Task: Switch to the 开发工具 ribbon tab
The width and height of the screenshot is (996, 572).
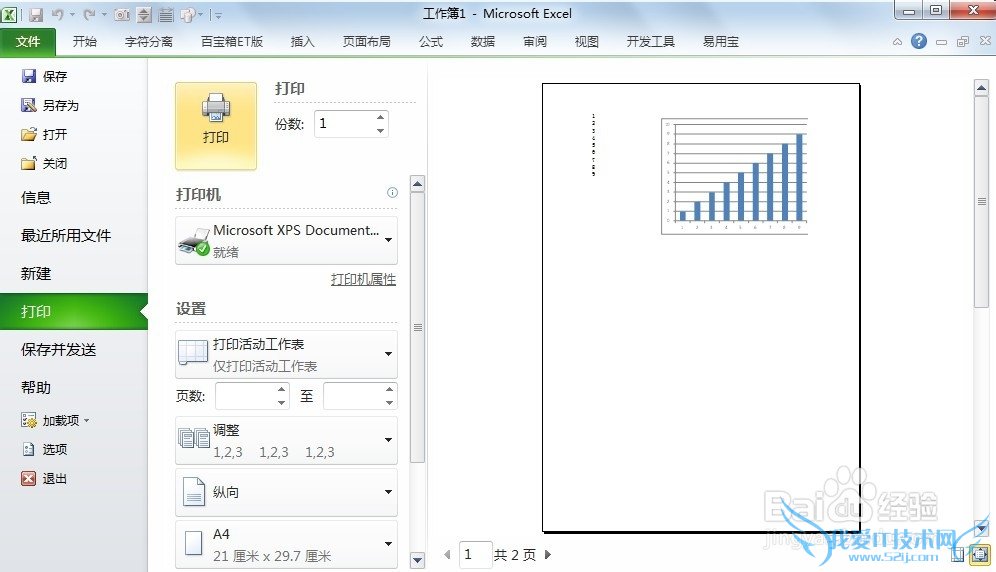Action: 650,42
